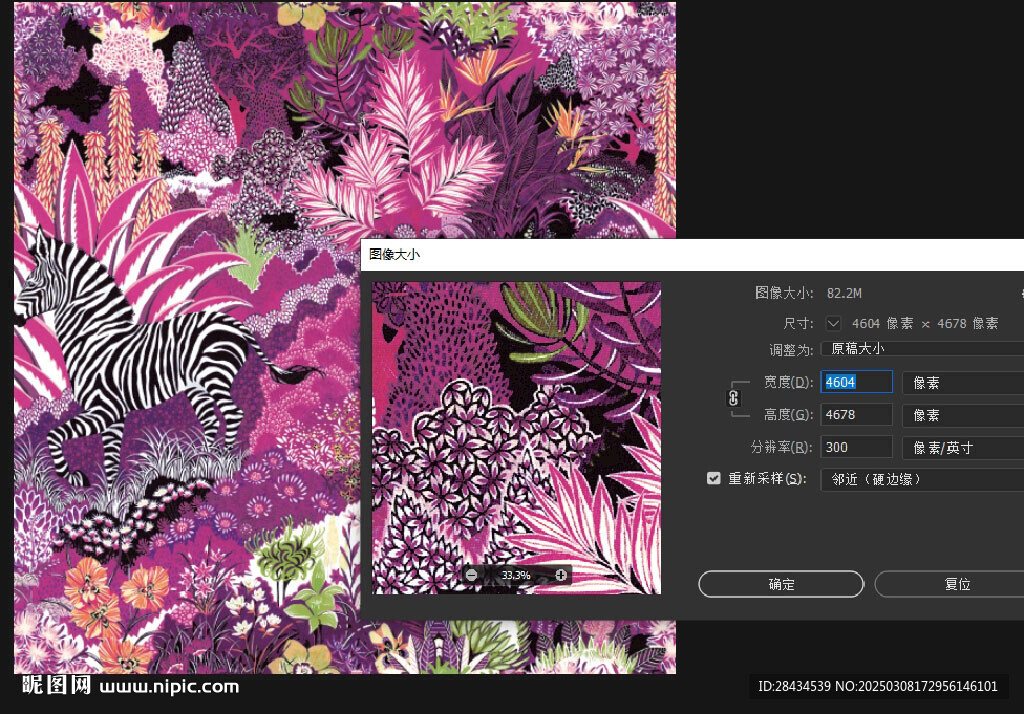Click the 分辨率 resolution field showing 300
The image size is (1024, 714).
coord(856,447)
